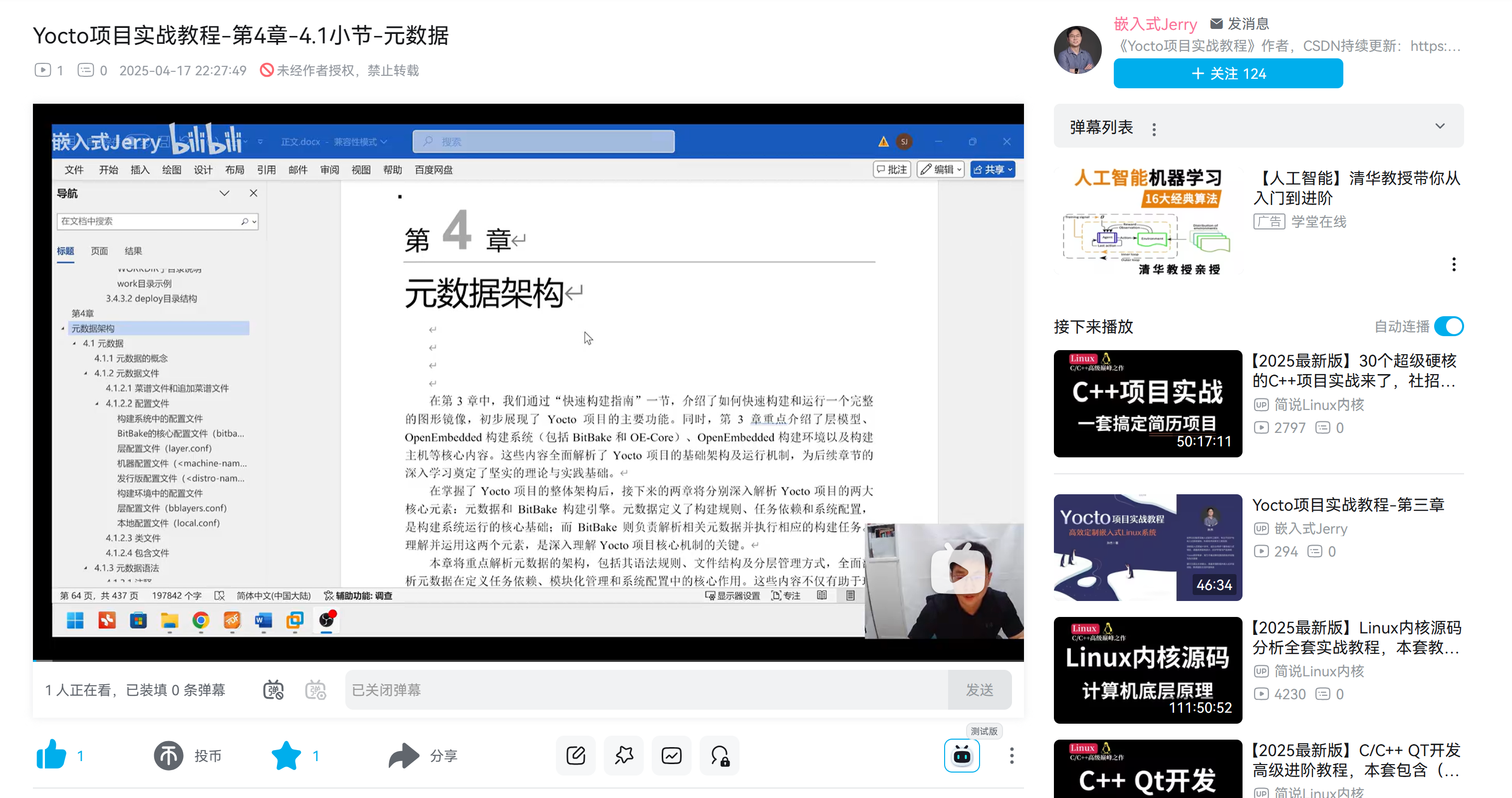Open the three-dot menu beside AI assistant
The width and height of the screenshot is (1512, 798).
pyautogui.click(x=1011, y=755)
